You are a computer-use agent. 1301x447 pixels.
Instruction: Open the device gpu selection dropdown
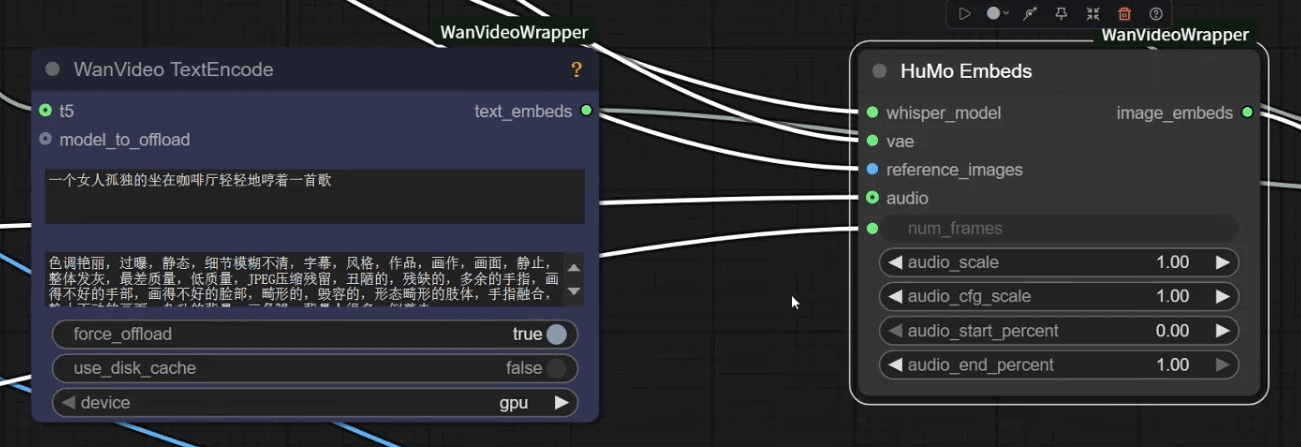pyautogui.click(x=315, y=403)
